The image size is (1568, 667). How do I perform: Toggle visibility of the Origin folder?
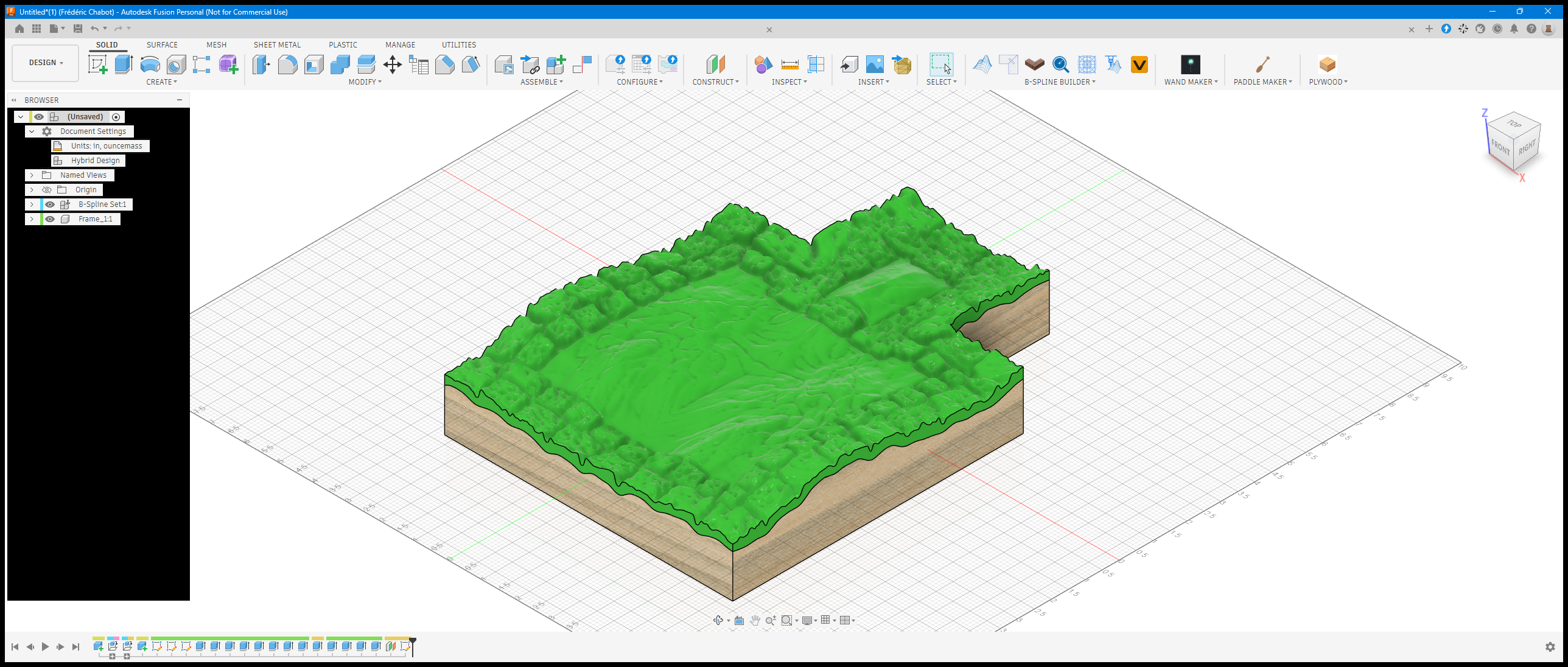point(47,190)
